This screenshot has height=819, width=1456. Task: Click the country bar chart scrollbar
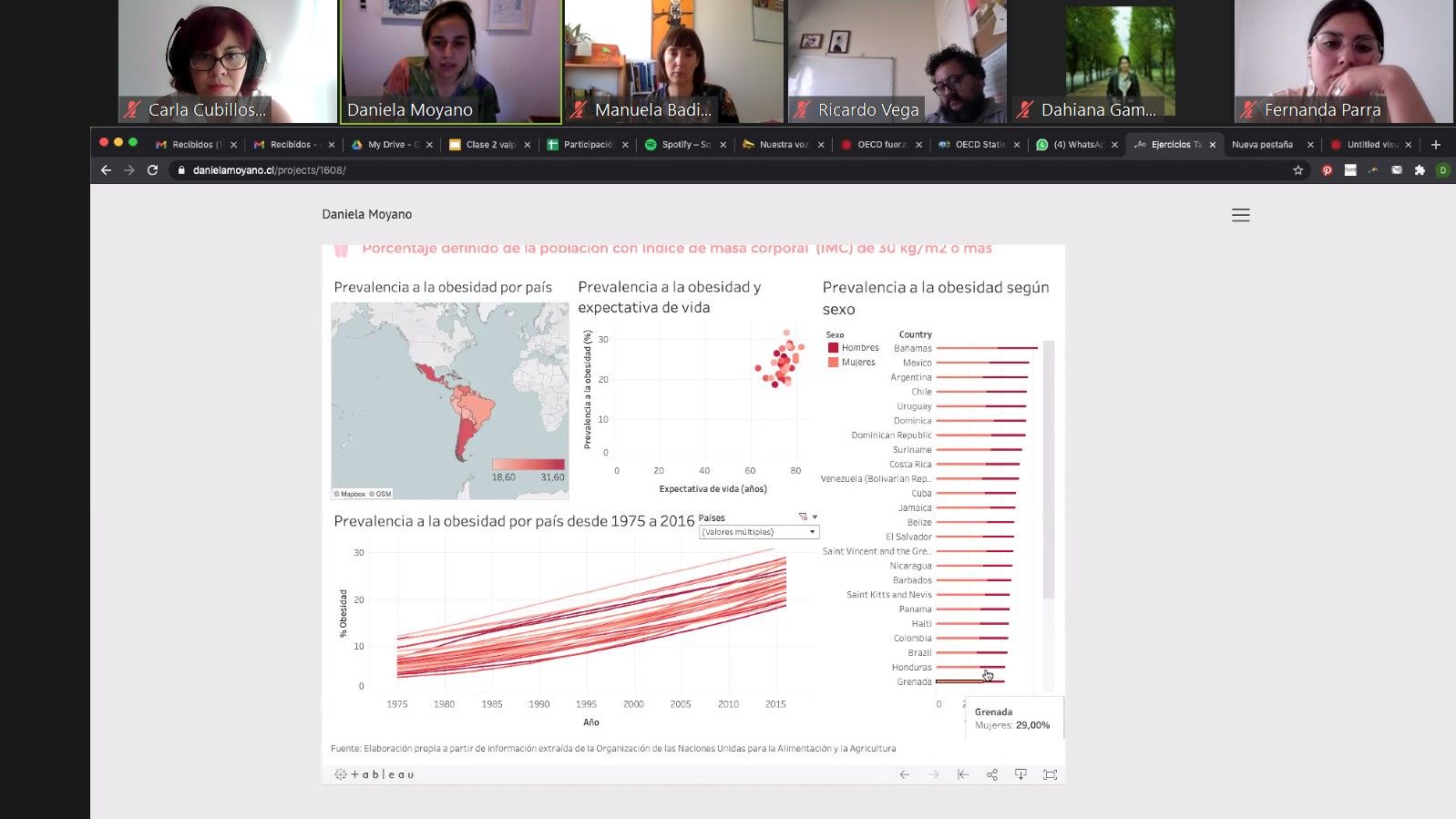[x=1048, y=469]
